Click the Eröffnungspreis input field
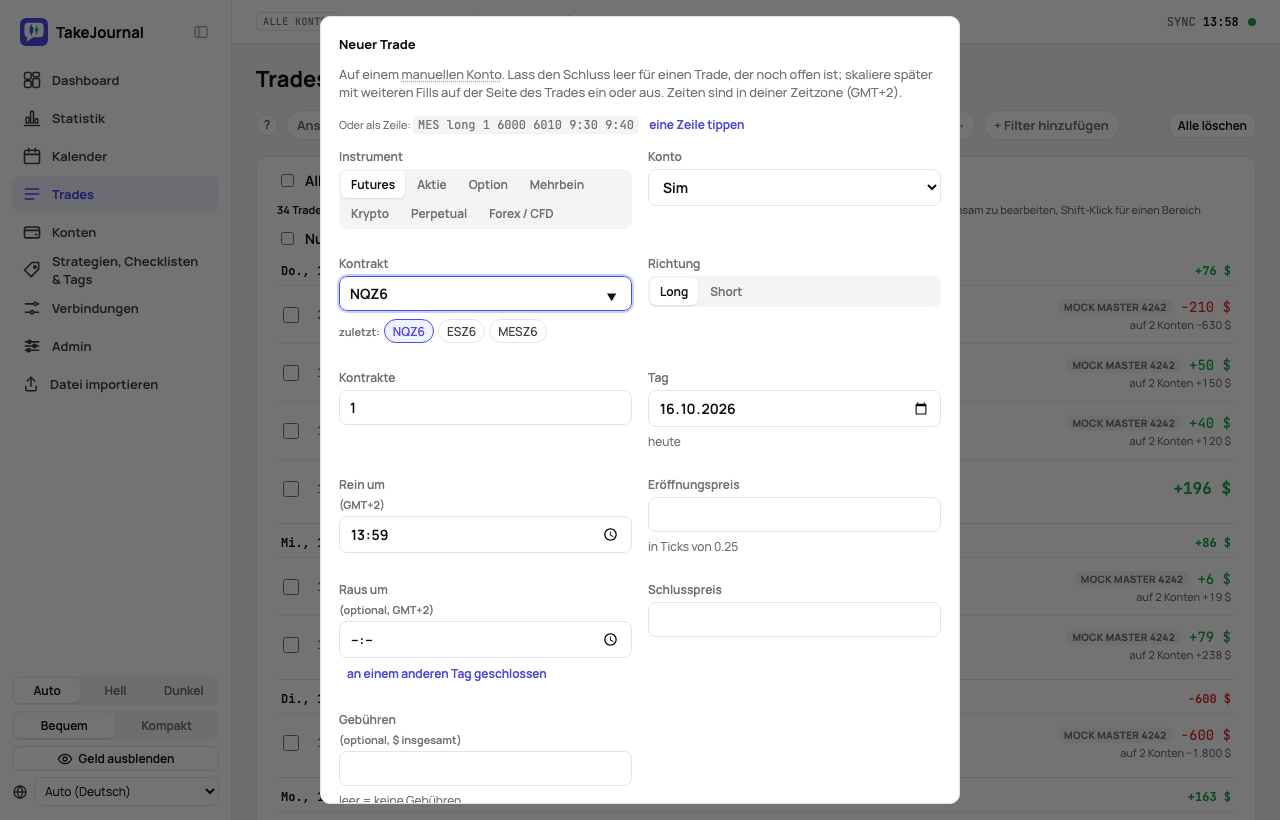 [x=794, y=514]
